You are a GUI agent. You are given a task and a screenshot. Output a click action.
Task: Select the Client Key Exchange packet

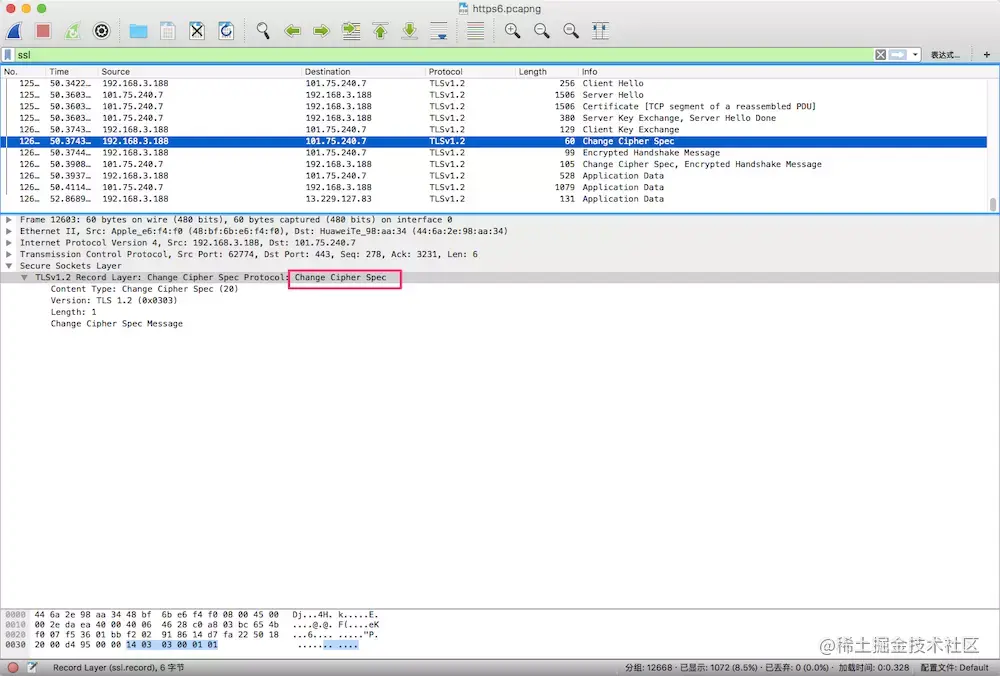pyautogui.click(x=494, y=129)
